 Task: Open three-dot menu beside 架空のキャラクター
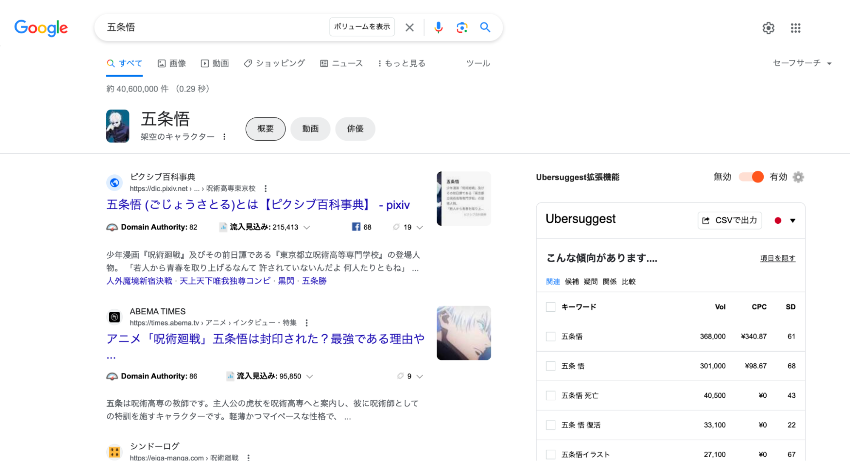[224, 137]
